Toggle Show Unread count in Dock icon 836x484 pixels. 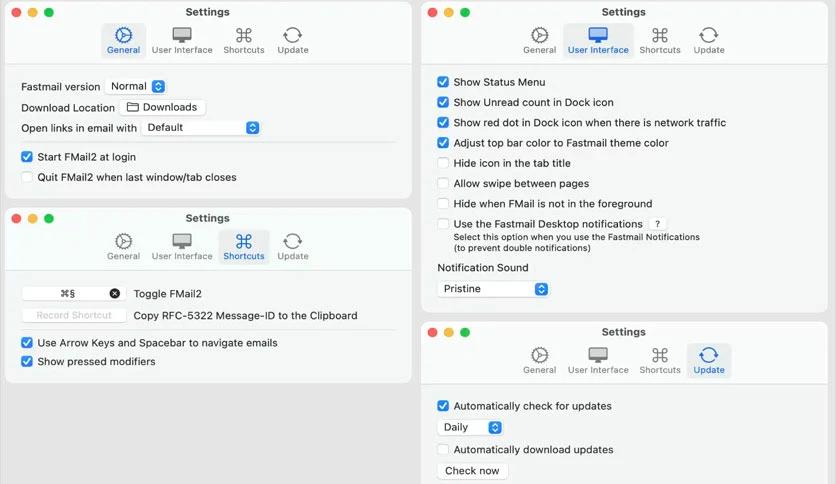click(443, 102)
